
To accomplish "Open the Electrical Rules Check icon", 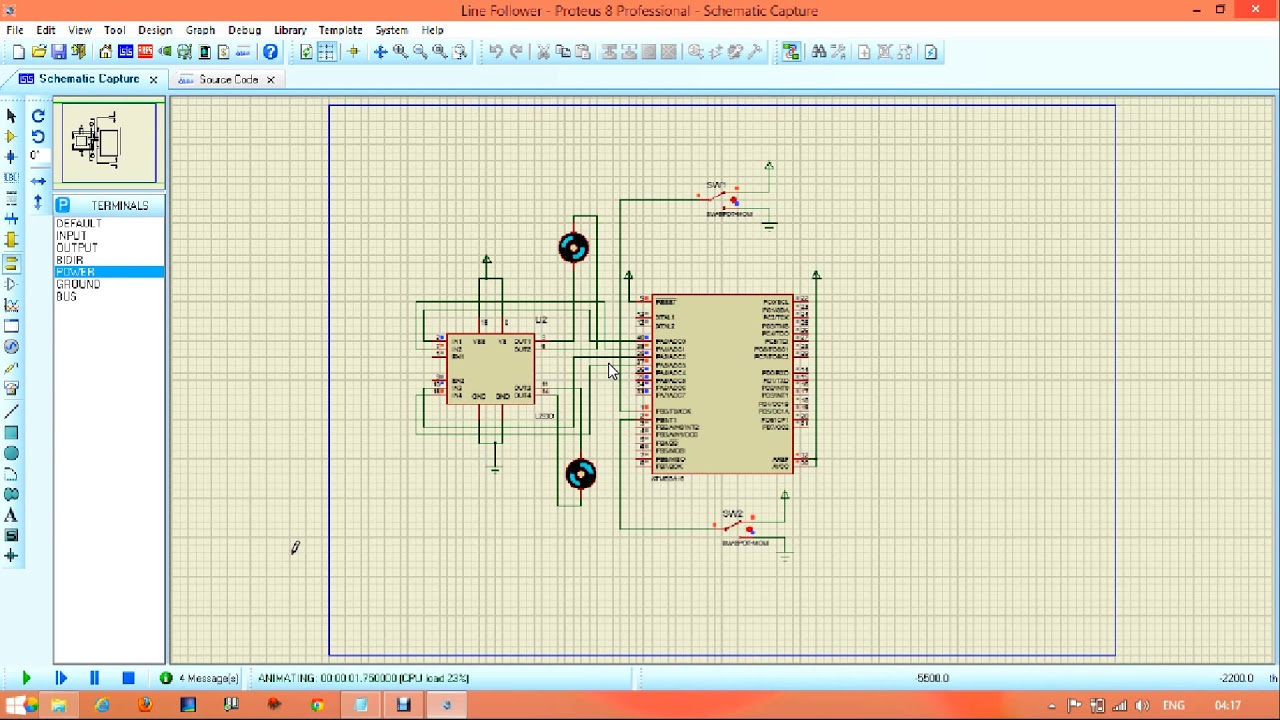I will (x=931, y=52).
